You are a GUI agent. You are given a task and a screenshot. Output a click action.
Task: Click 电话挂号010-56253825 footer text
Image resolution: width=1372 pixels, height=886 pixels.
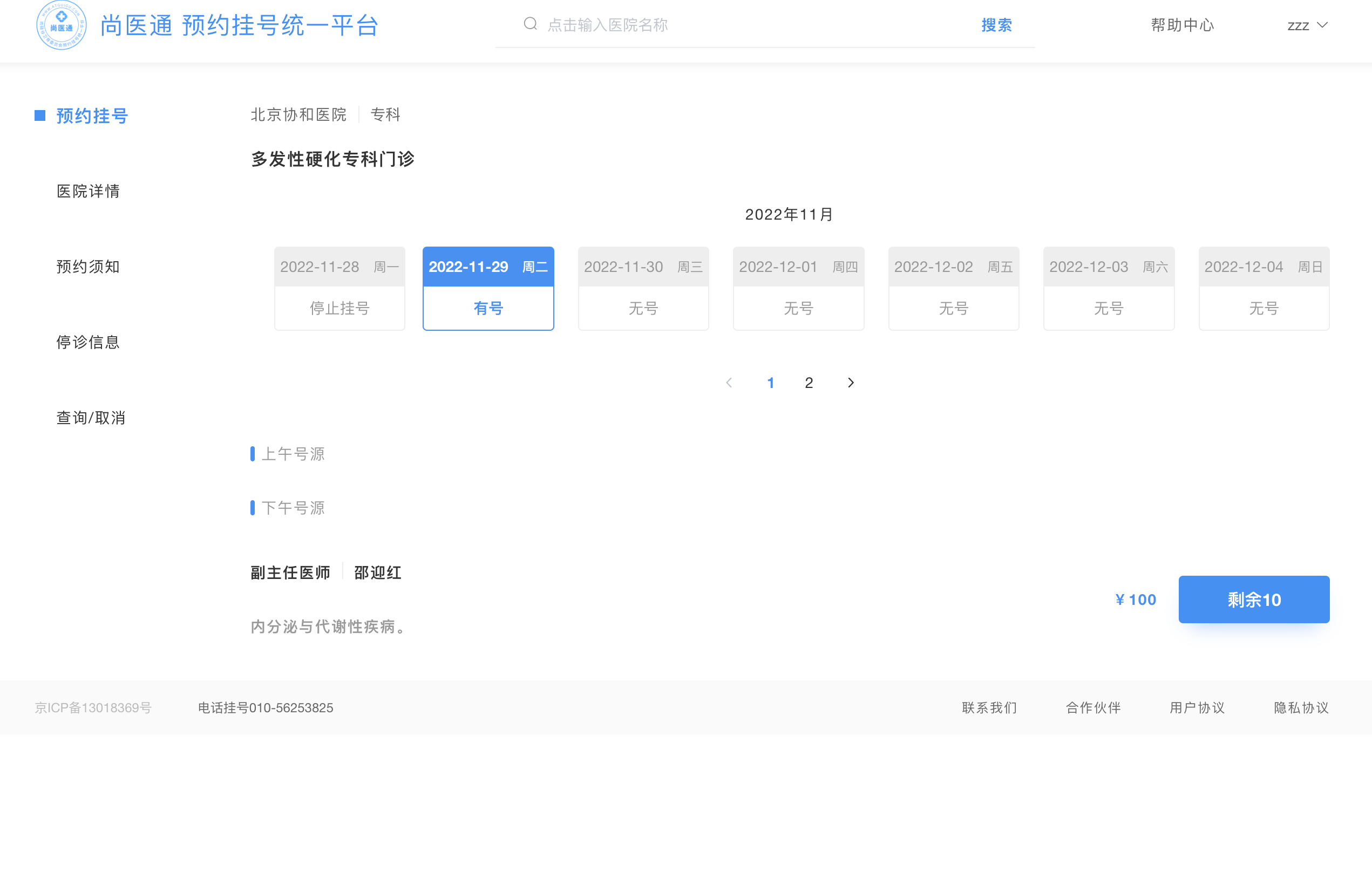click(266, 707)
